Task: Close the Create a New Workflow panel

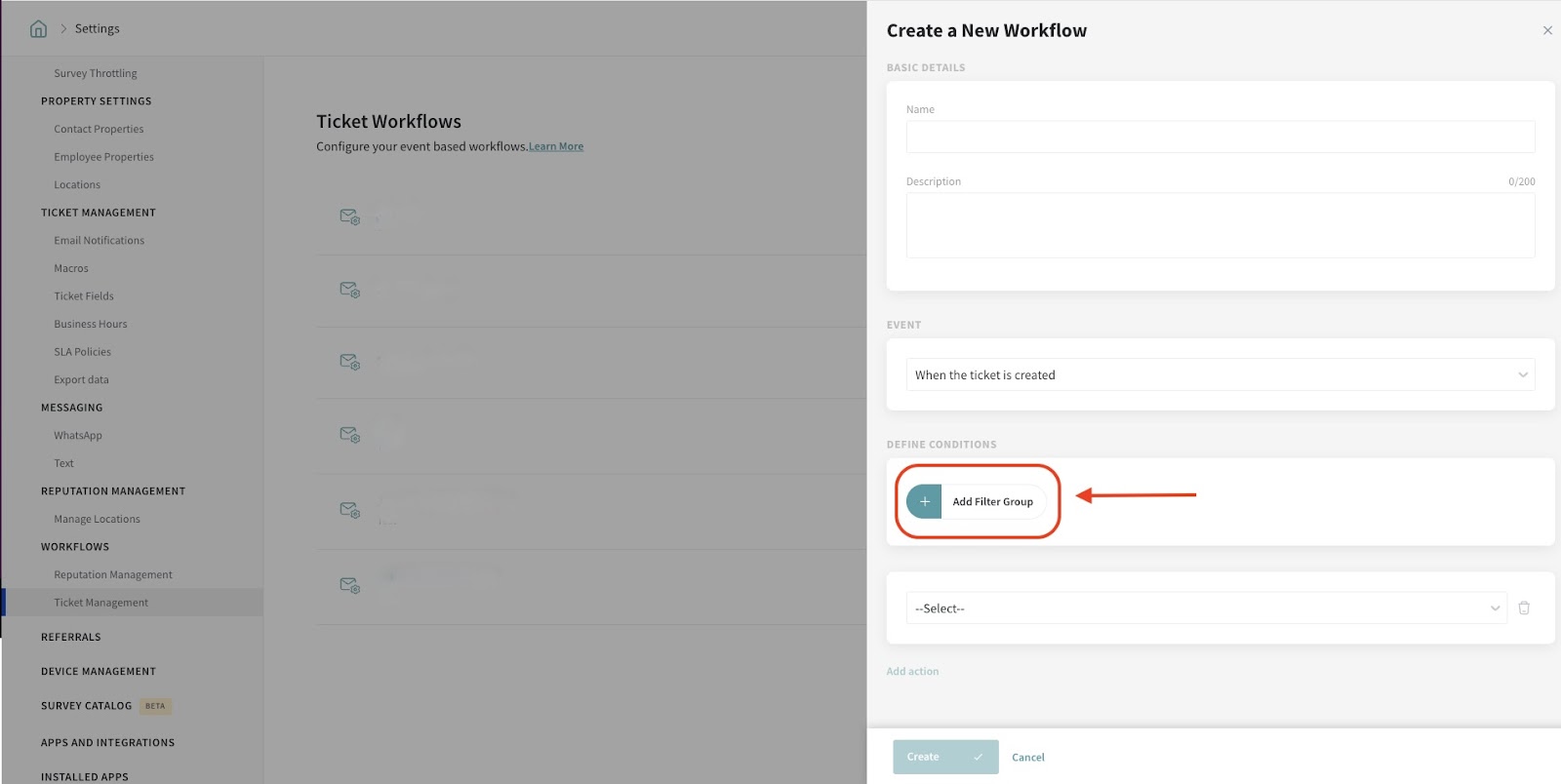Action: 1547,30
